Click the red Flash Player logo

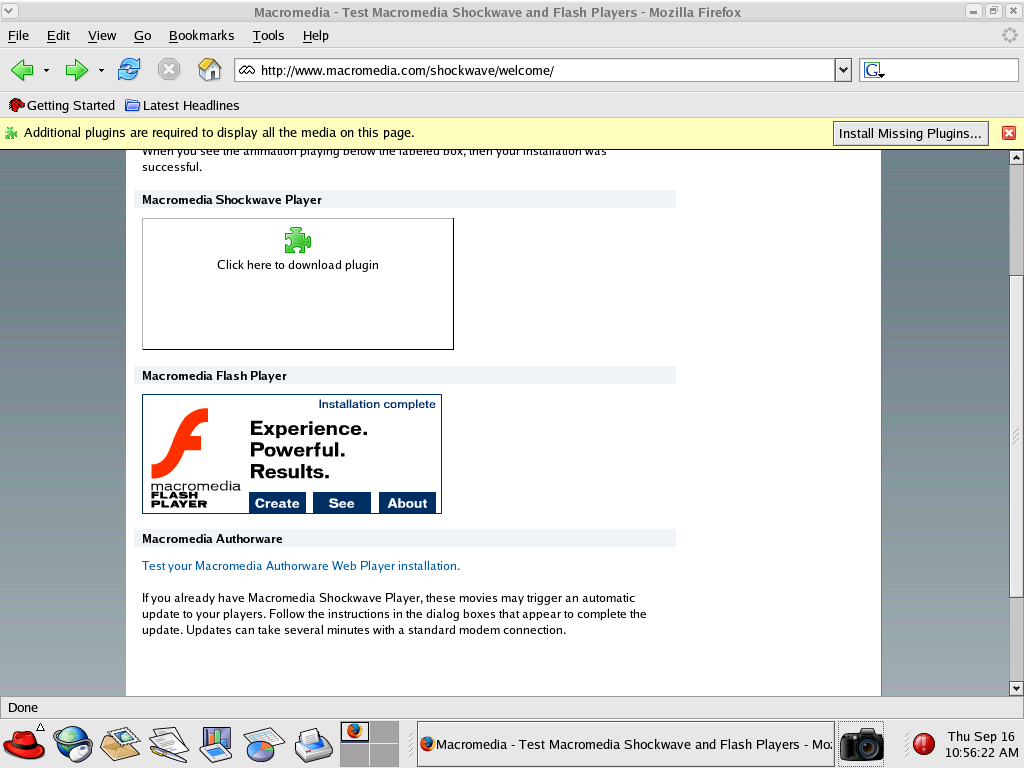[180, 443]
